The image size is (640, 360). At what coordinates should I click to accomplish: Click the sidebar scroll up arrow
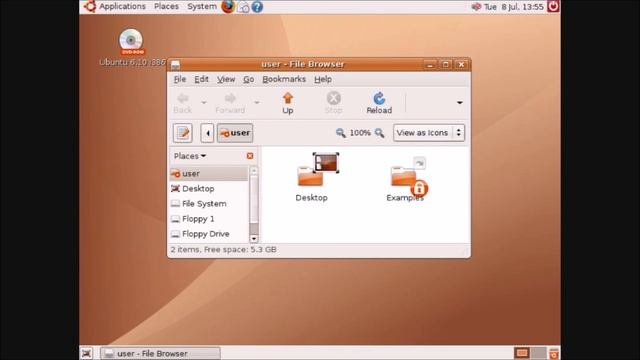pos(254,170)
